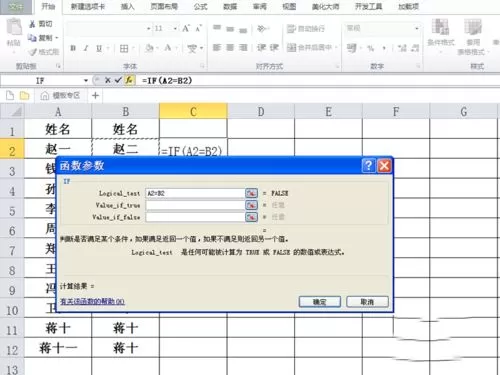The width and height of the screenshot is (500, 375).
Task: Expand the Alignment (对齐方式) dialog launcher
Action: tap(337, 66)
